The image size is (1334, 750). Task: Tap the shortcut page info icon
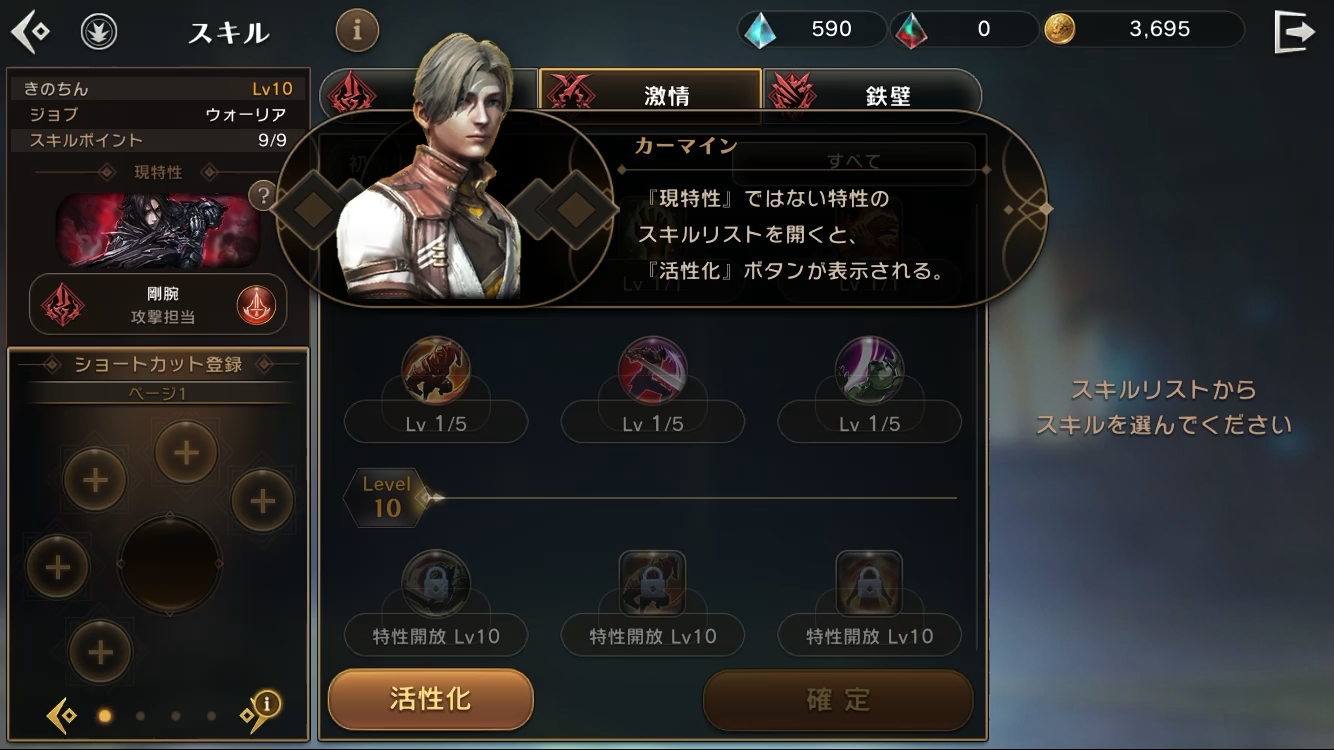(x=266, y=704)
